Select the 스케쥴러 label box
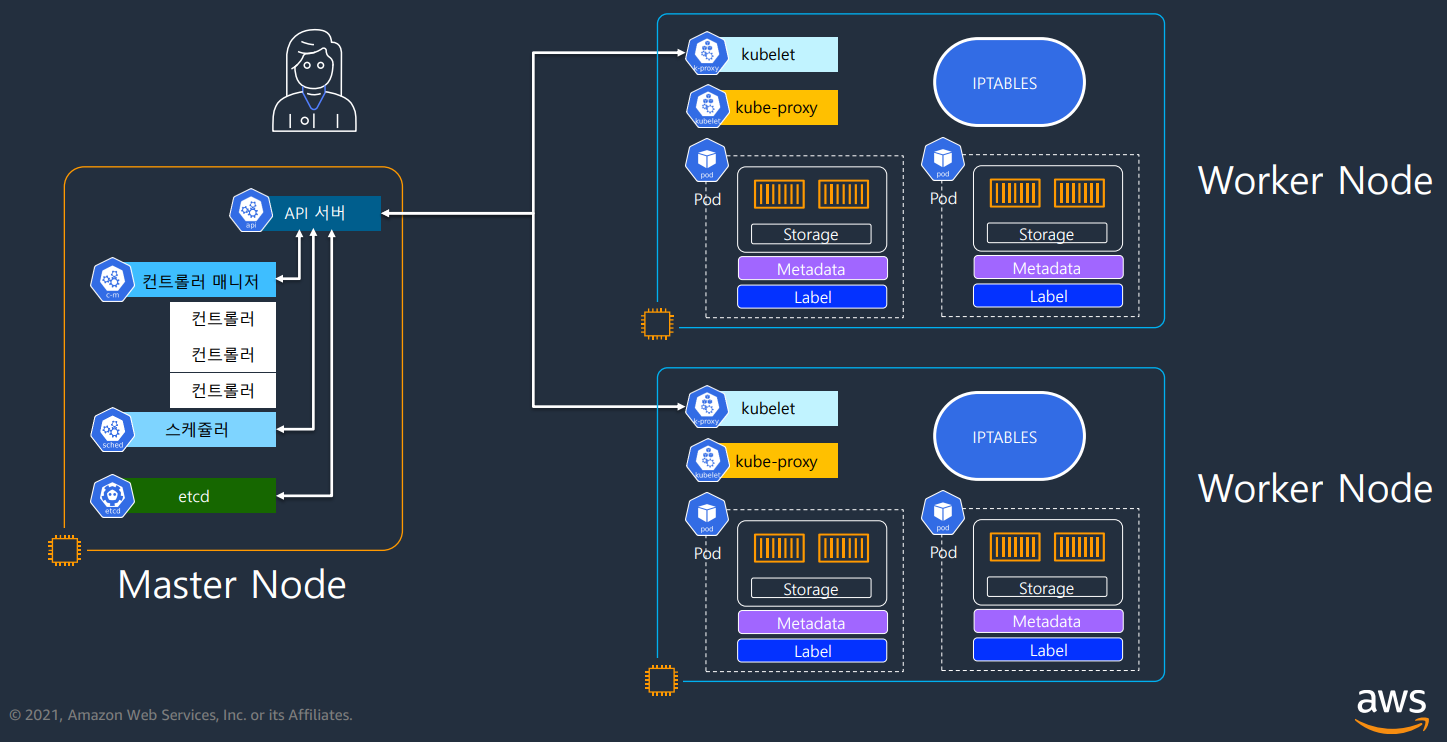The width and height of the screenshot is (1447, 742). click(x=196, y=430)
